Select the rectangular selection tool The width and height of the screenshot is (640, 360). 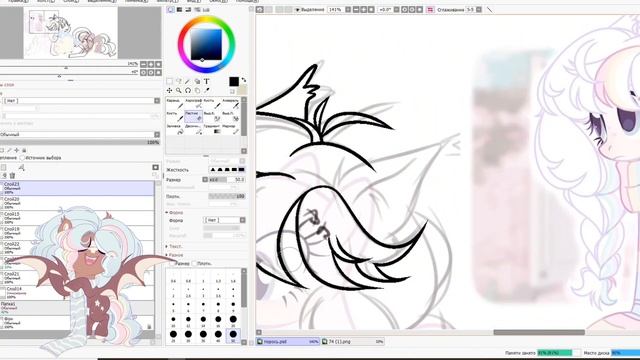(x=169, y=81)
